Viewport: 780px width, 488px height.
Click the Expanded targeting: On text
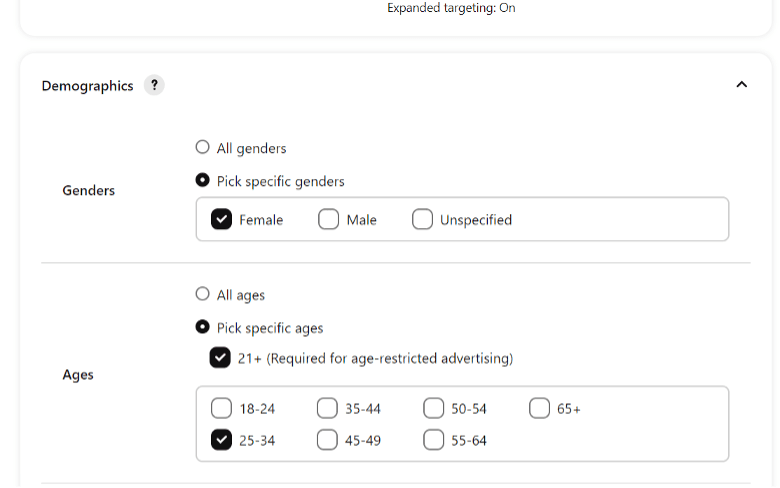[451, 7]
